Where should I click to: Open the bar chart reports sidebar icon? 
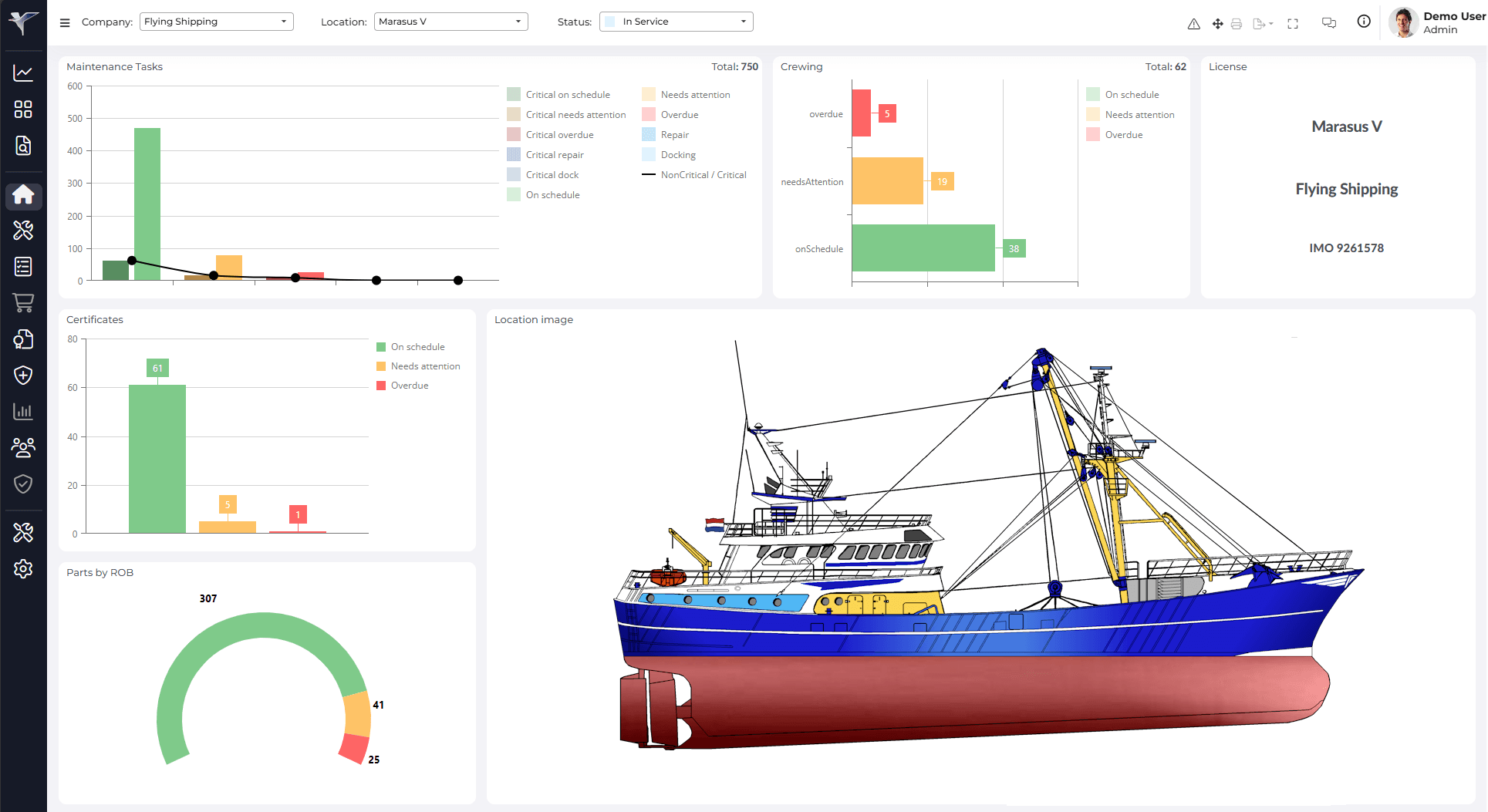coord(23,411)
